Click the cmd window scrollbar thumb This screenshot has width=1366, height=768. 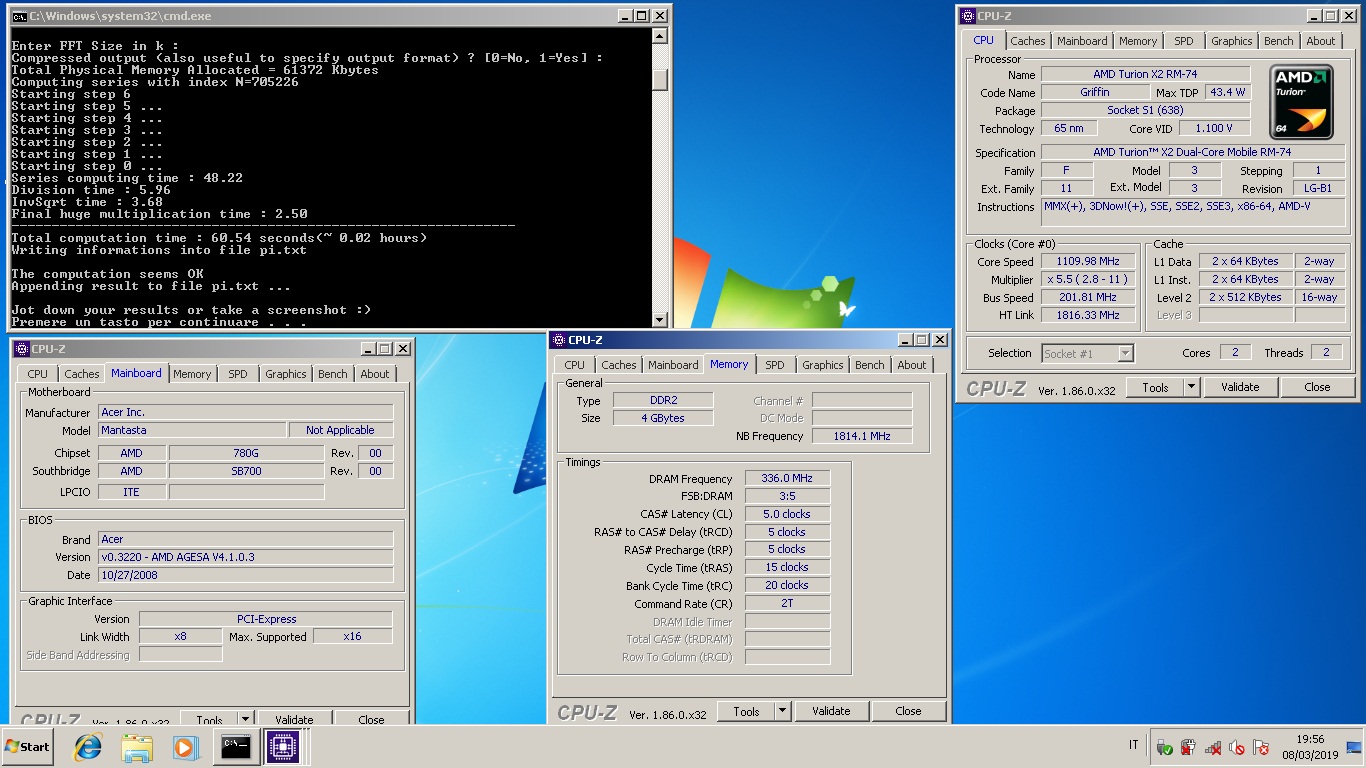pyautogui.click(x=659, y=80)
